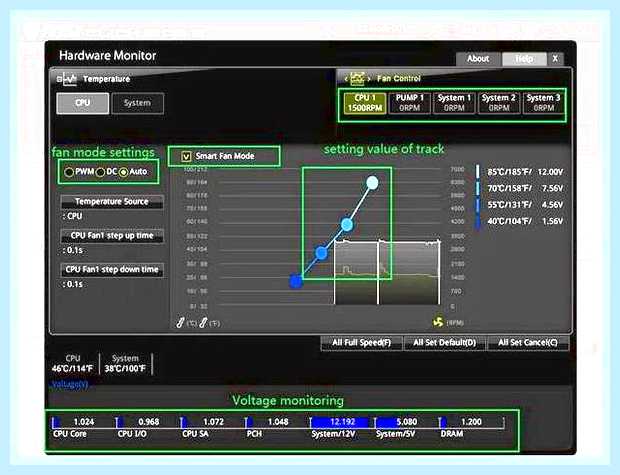Close the Hardware Monitor window
This screenshot has width=620, height=475.
pyautogui.click(x=555, y=59)
